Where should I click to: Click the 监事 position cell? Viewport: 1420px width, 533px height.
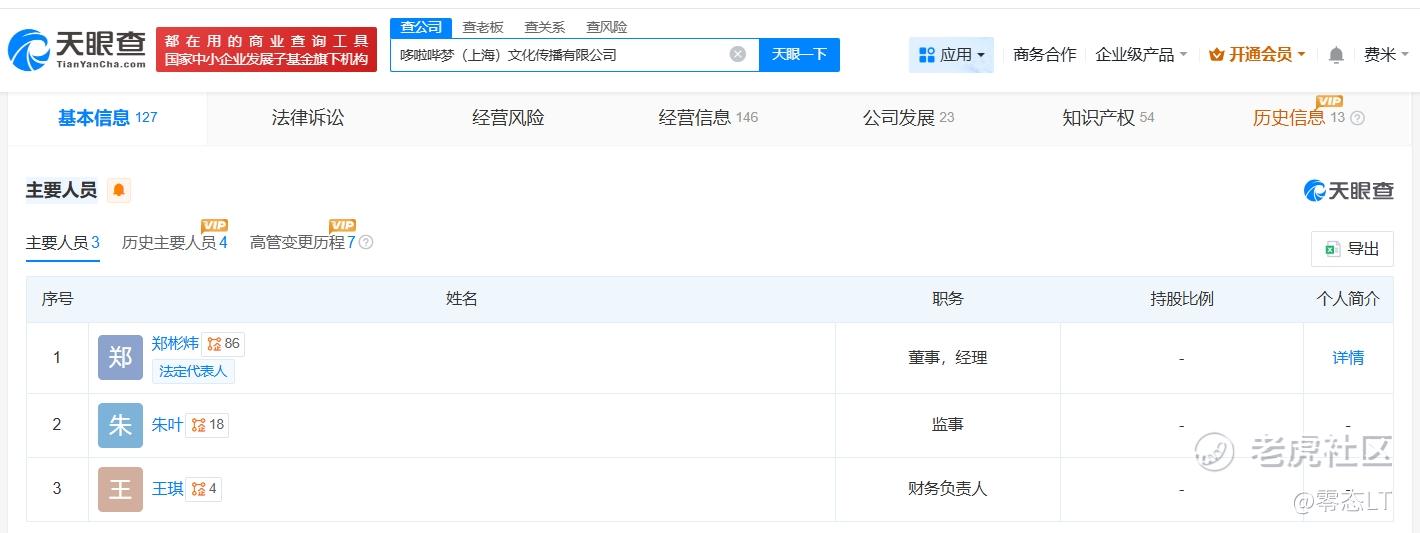pyautogui.click(x=948, y=425)
